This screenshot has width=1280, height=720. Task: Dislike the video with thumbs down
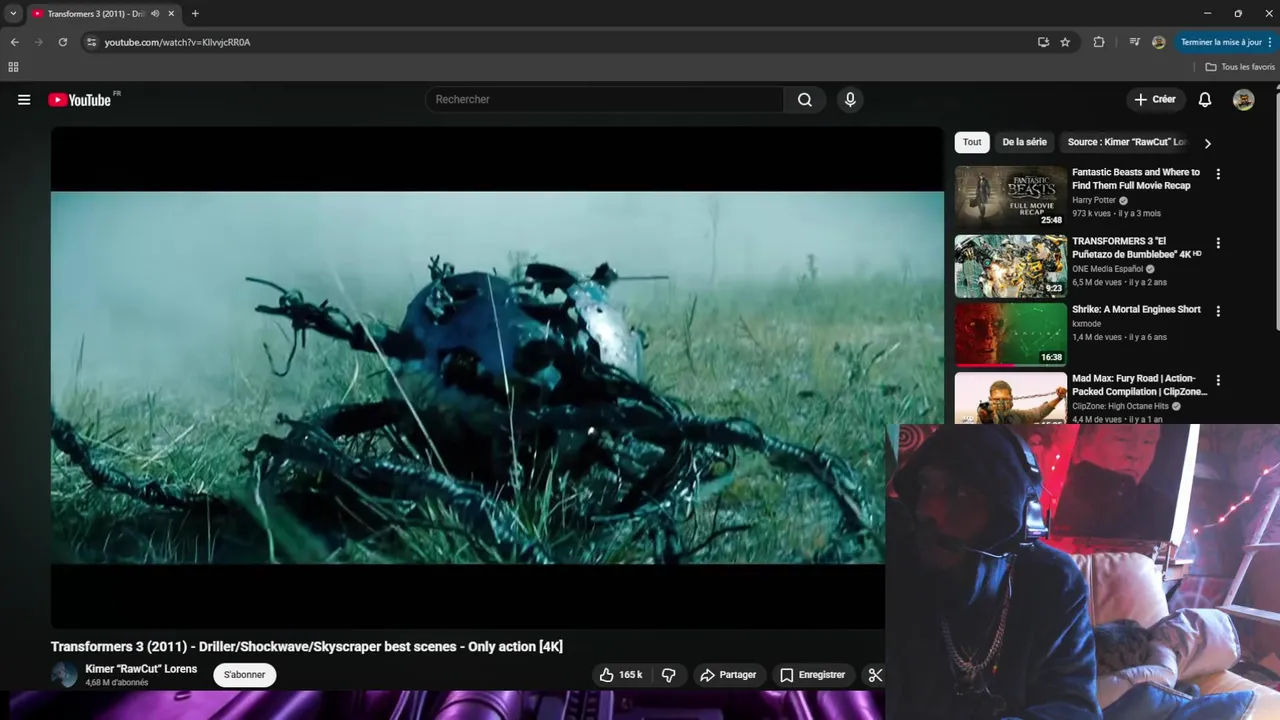coord(669,675)
